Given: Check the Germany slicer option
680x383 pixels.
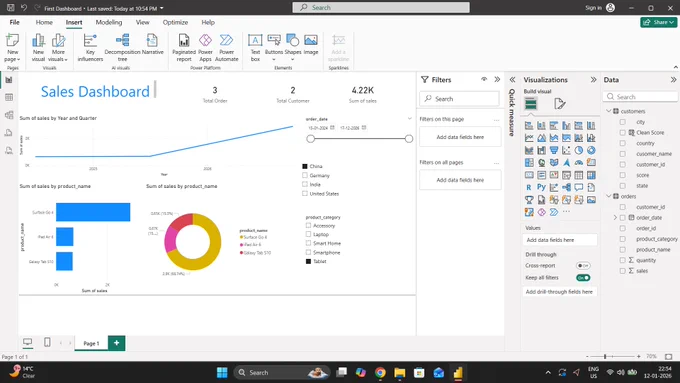Looking at the screenshot, I should [305, 175].
